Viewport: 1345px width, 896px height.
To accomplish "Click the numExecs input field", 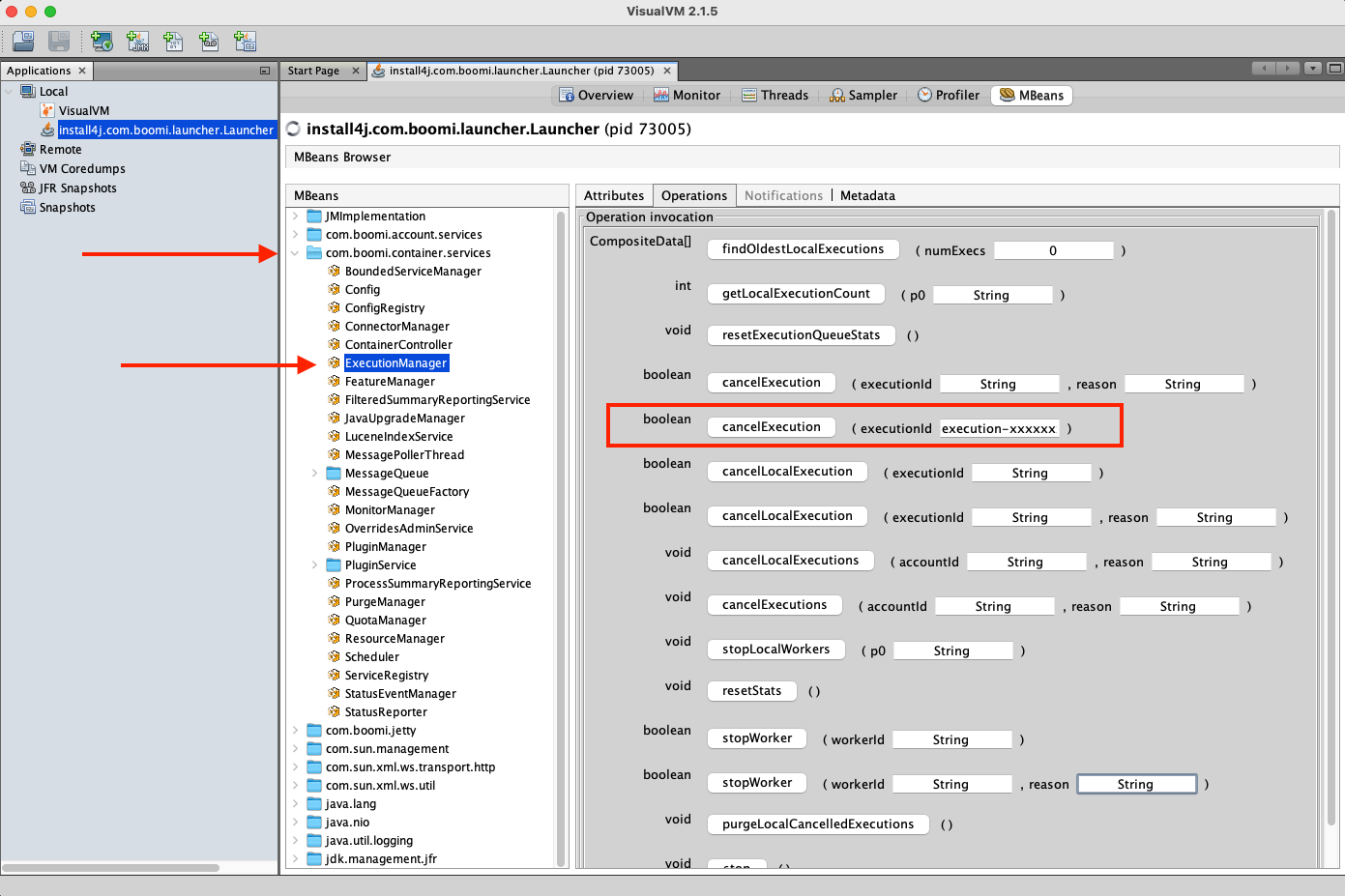I will 1053,249.
